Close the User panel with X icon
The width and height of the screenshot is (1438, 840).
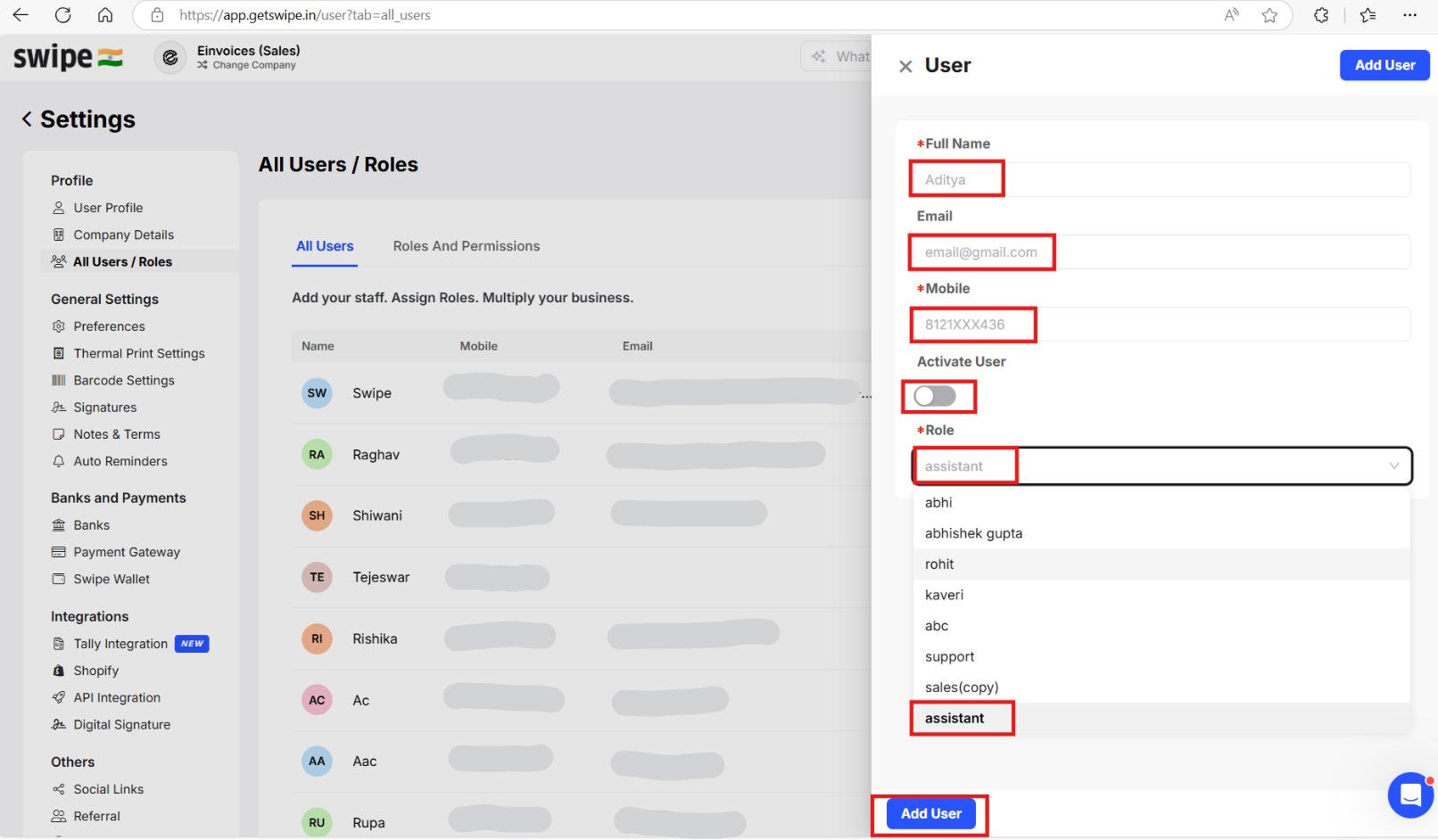coord(905,66)
